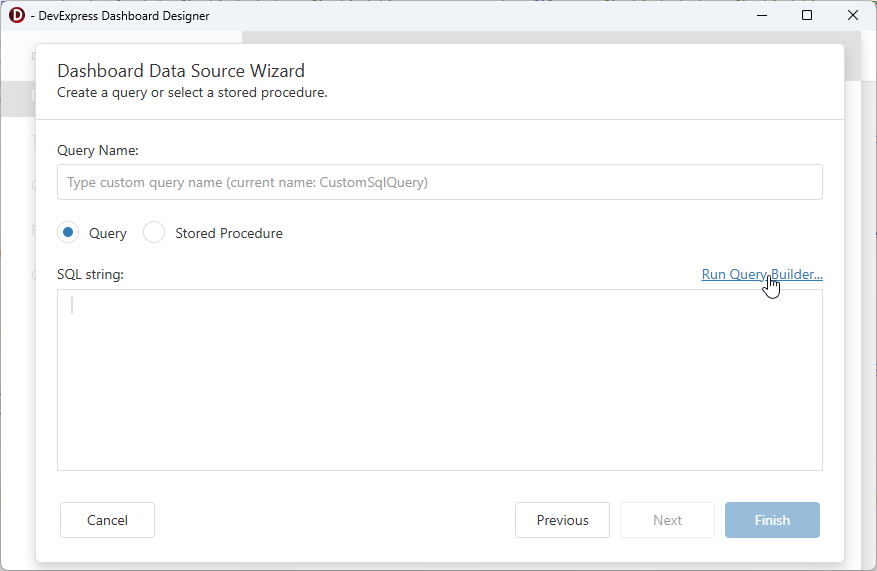
Task: Click the disabled Next button
Action: click(x=667, y=520)
